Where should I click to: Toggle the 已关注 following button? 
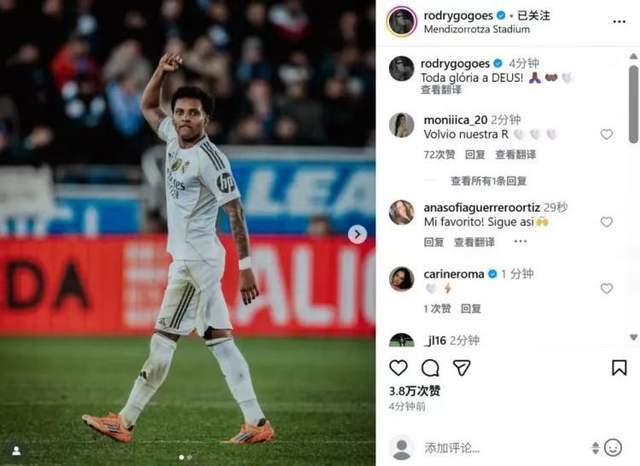tap(533, 16)
